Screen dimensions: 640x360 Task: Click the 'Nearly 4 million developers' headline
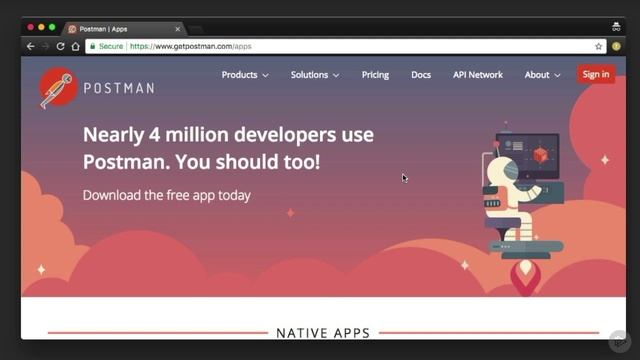[x=228, y=148]
